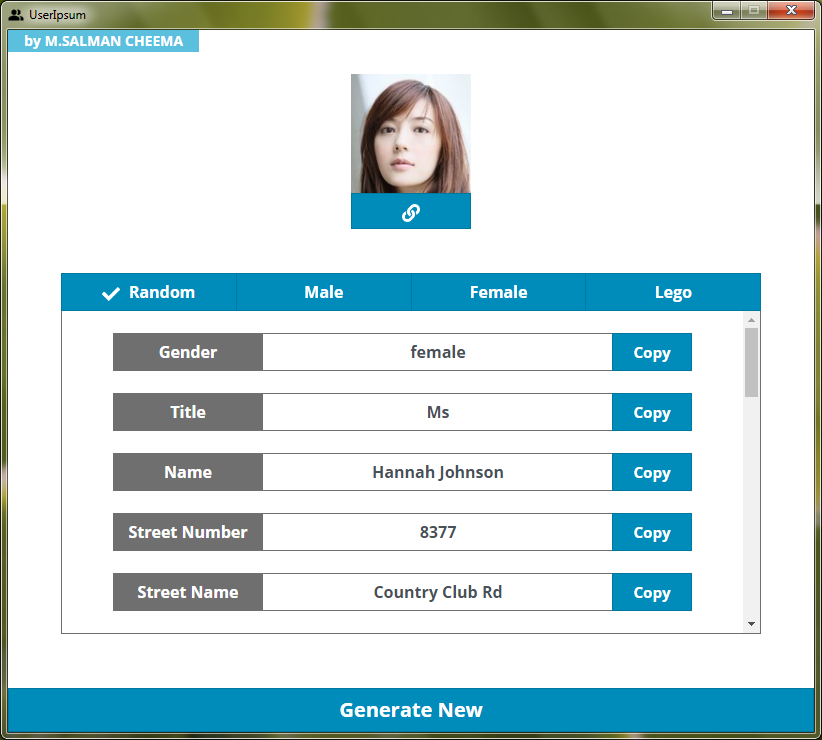Click the UserIpsum icon in the title bar

[14, 13]
